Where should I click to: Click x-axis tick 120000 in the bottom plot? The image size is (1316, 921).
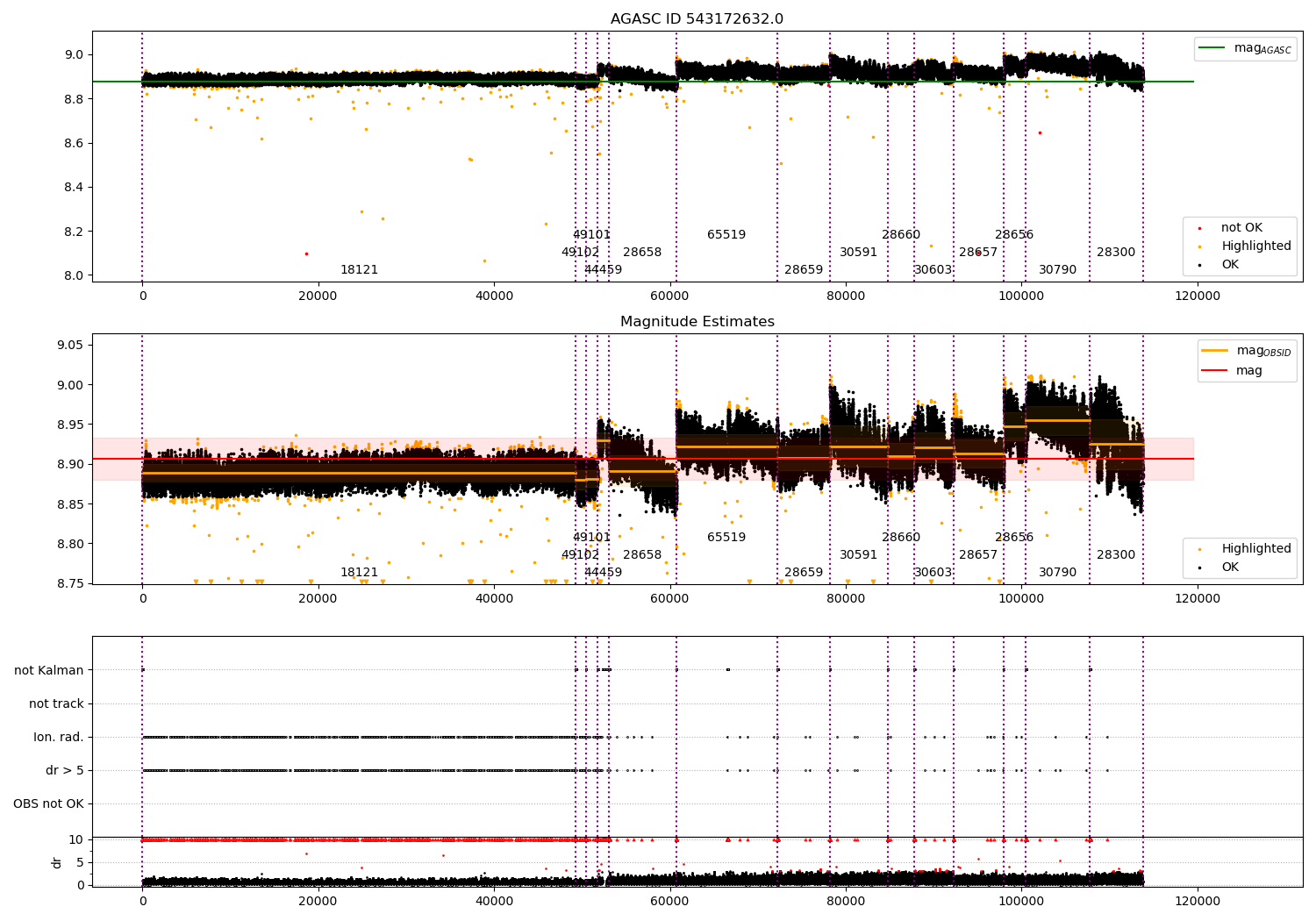(x=1198, y=901)
